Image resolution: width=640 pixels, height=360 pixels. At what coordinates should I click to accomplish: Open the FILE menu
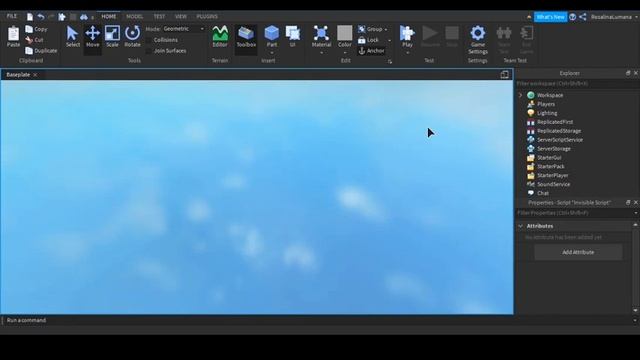[12, 16]
